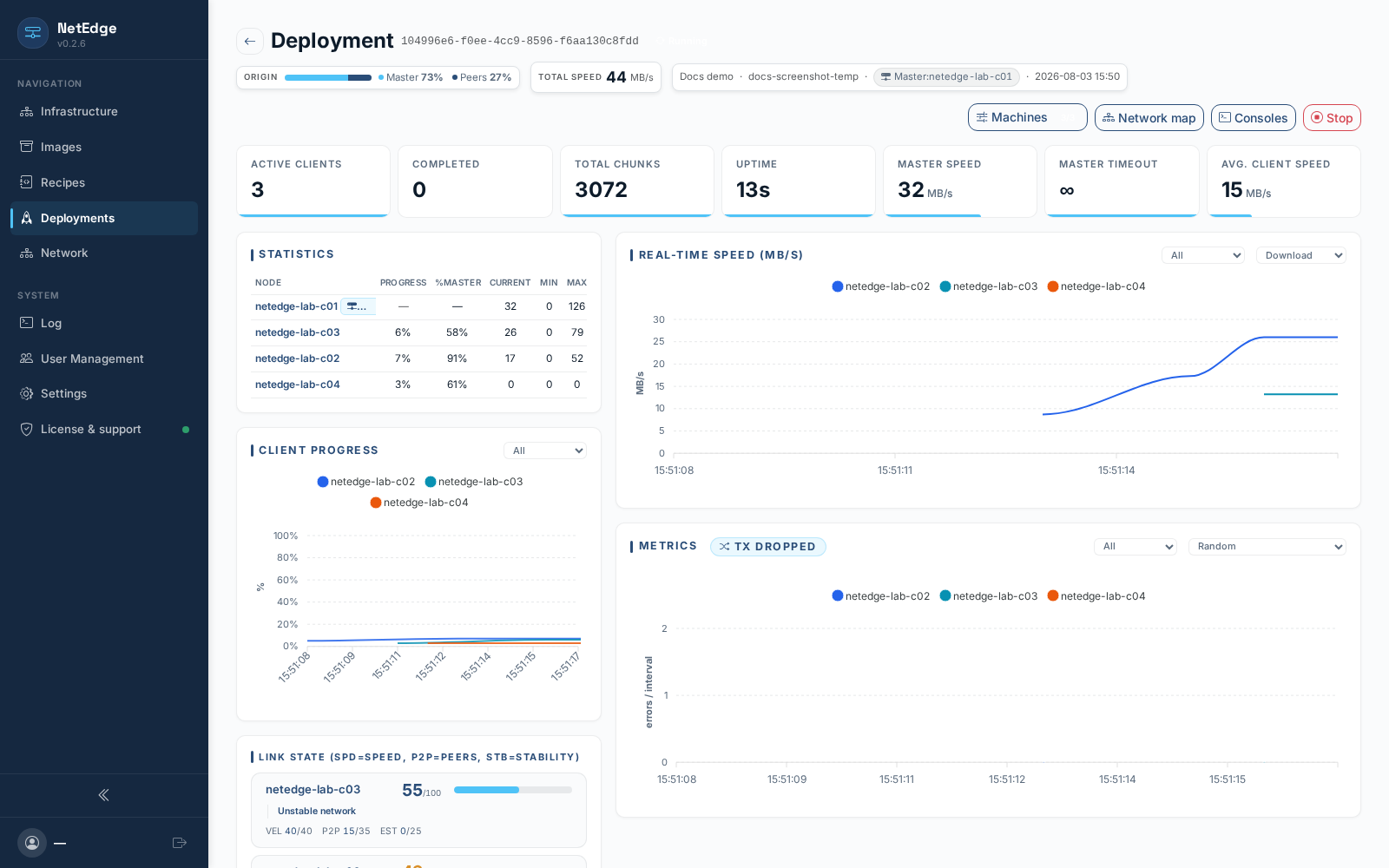Open Settings from the sidebar
The height and width of the screenshot is (868, 1389).
pyautogui.click(x=104, y=393)
